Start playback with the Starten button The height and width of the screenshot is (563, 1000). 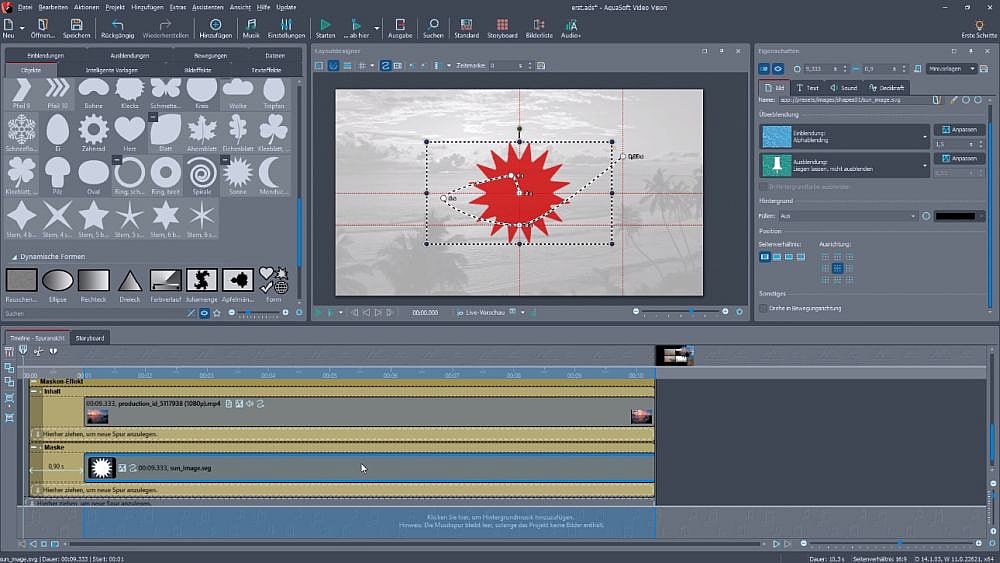(x=325, y=24)
